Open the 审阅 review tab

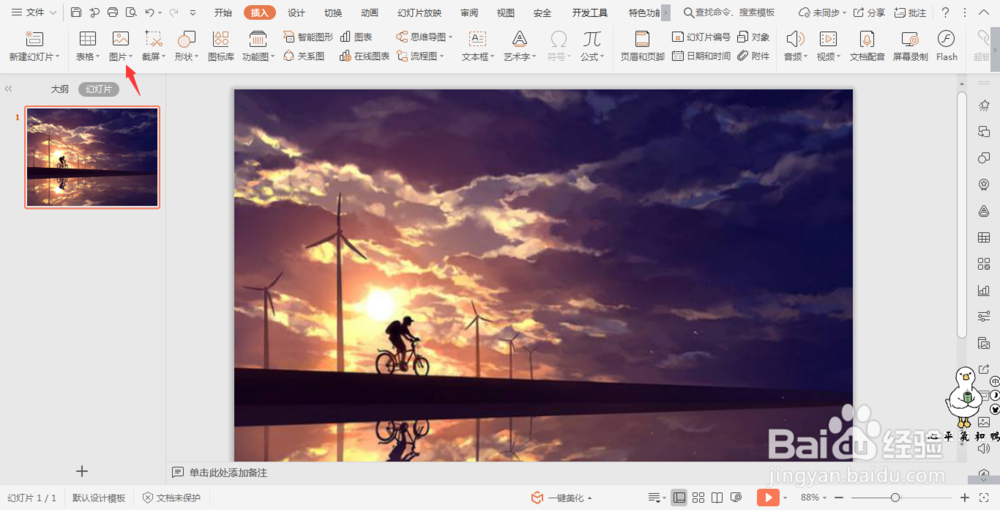[x=469, y=13]
